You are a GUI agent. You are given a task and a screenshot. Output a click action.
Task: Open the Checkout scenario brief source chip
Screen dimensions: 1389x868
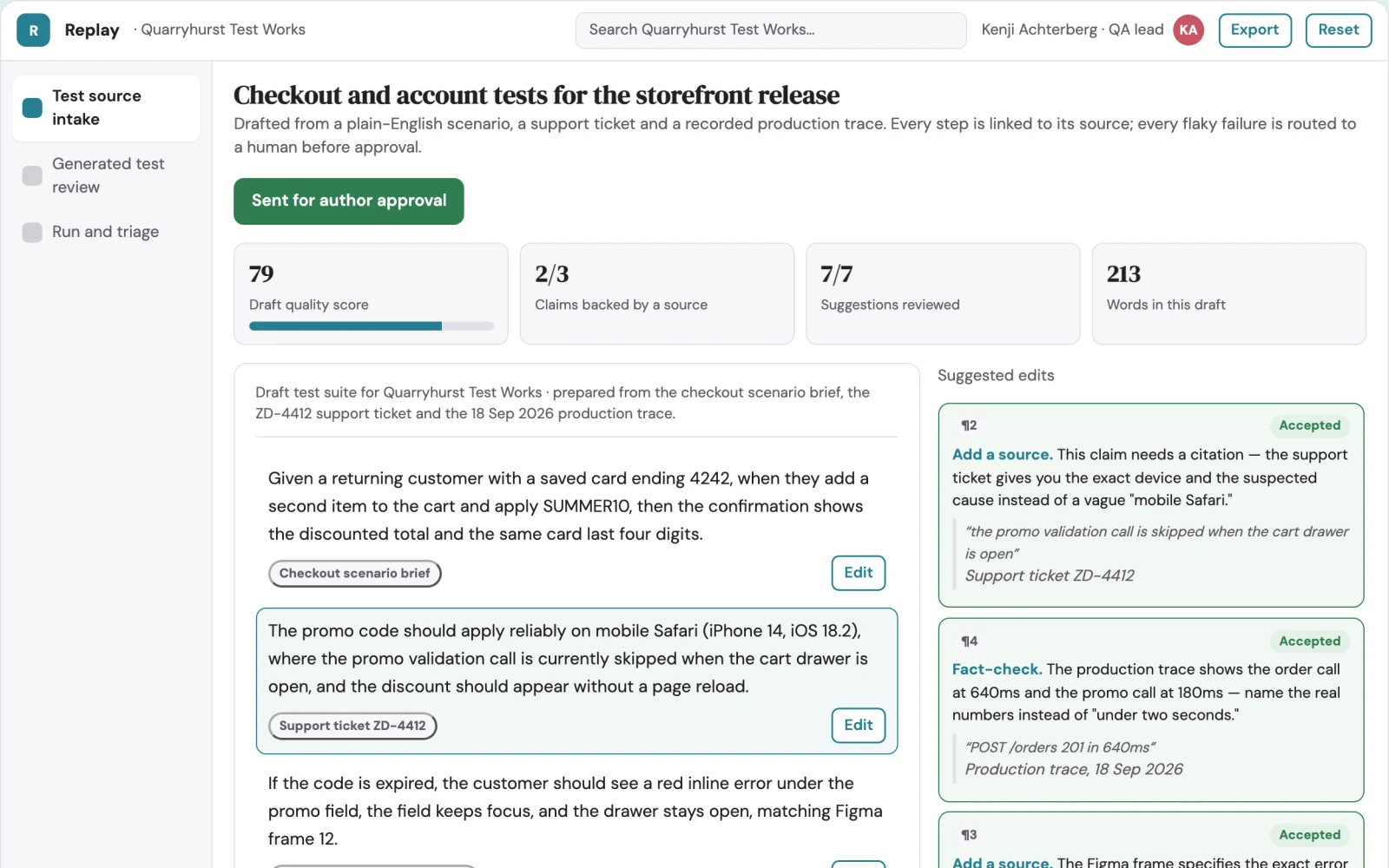[355, 574]
